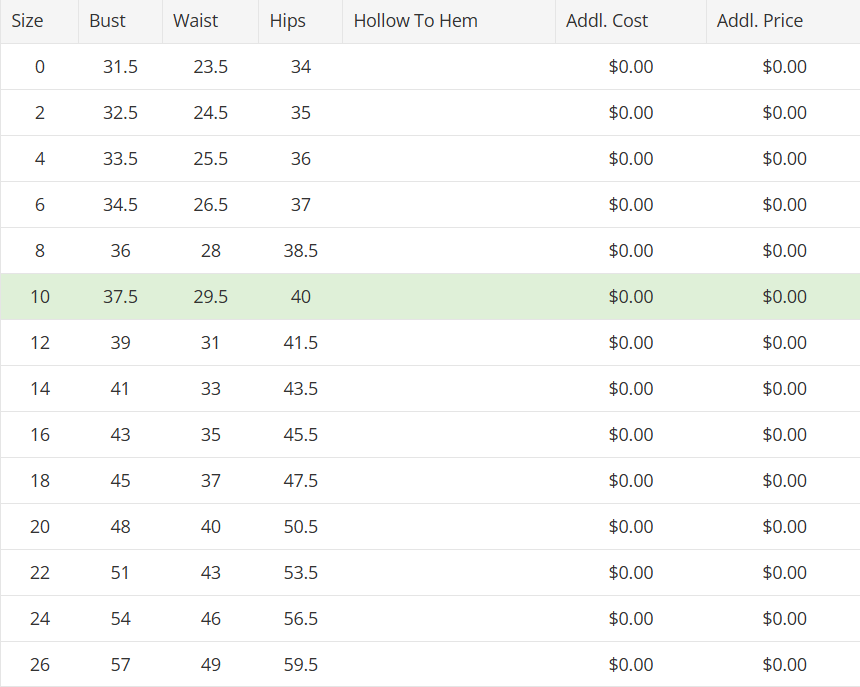Click Addl. Price cell for size 24
Screen dimensions: 860x687
pos(783,618)
